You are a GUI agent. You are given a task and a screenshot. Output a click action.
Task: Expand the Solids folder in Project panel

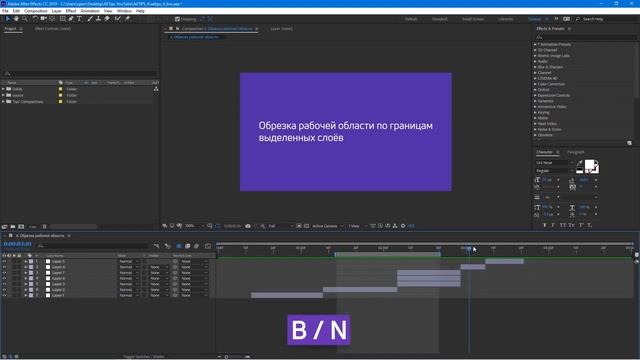coord(3,89)
